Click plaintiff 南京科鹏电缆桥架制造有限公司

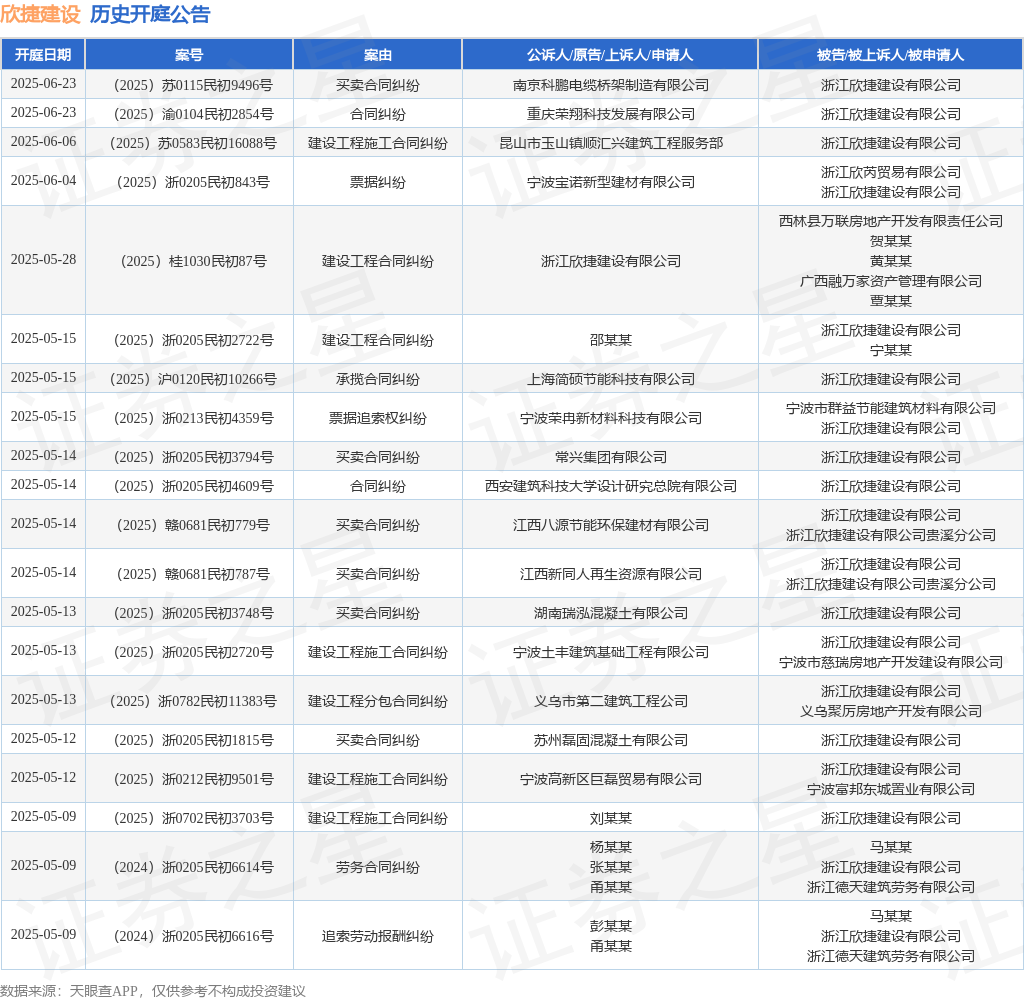tap(611, 85)
